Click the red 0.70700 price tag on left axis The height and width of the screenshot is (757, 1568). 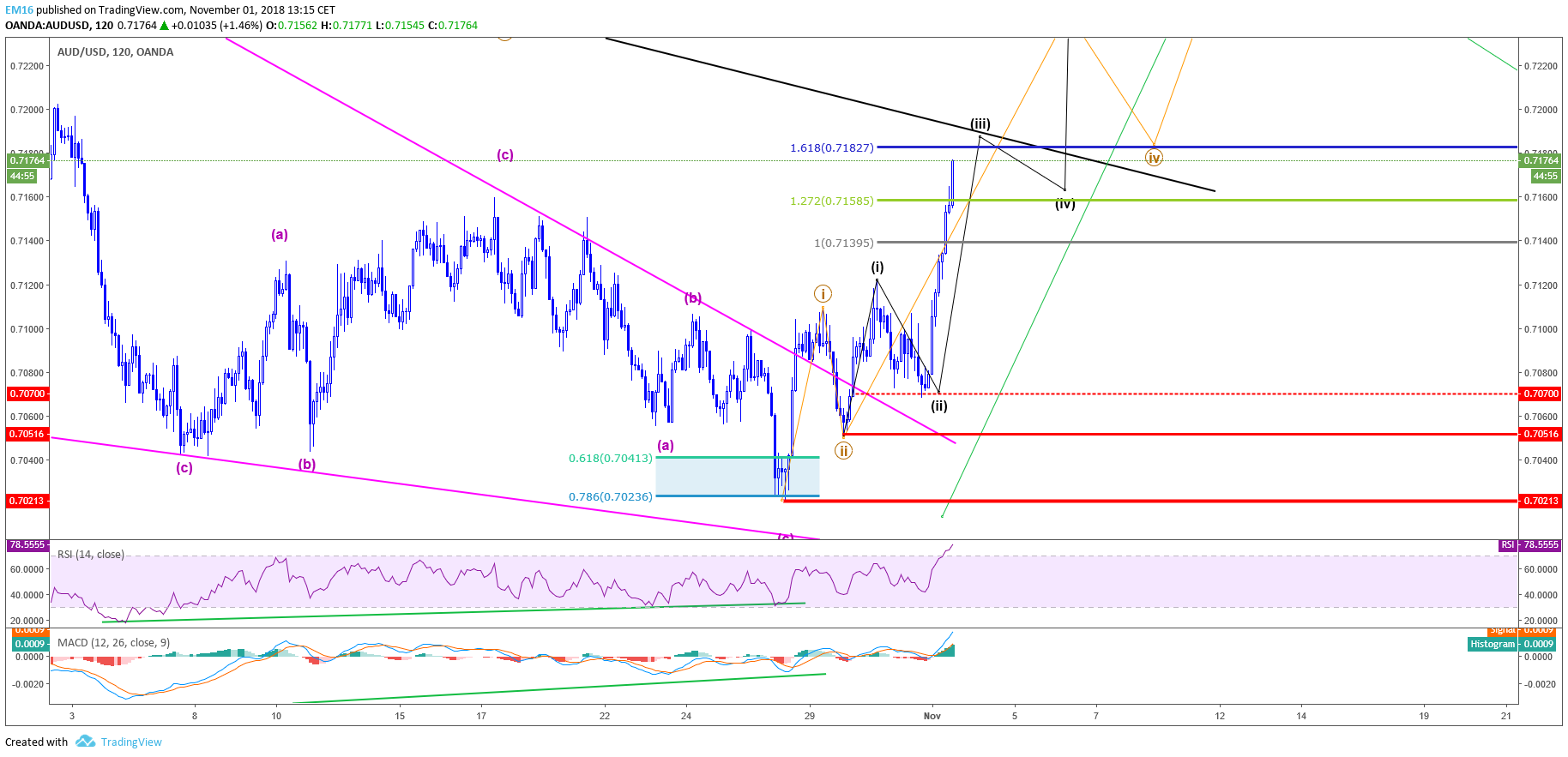(x=27, y=394)
